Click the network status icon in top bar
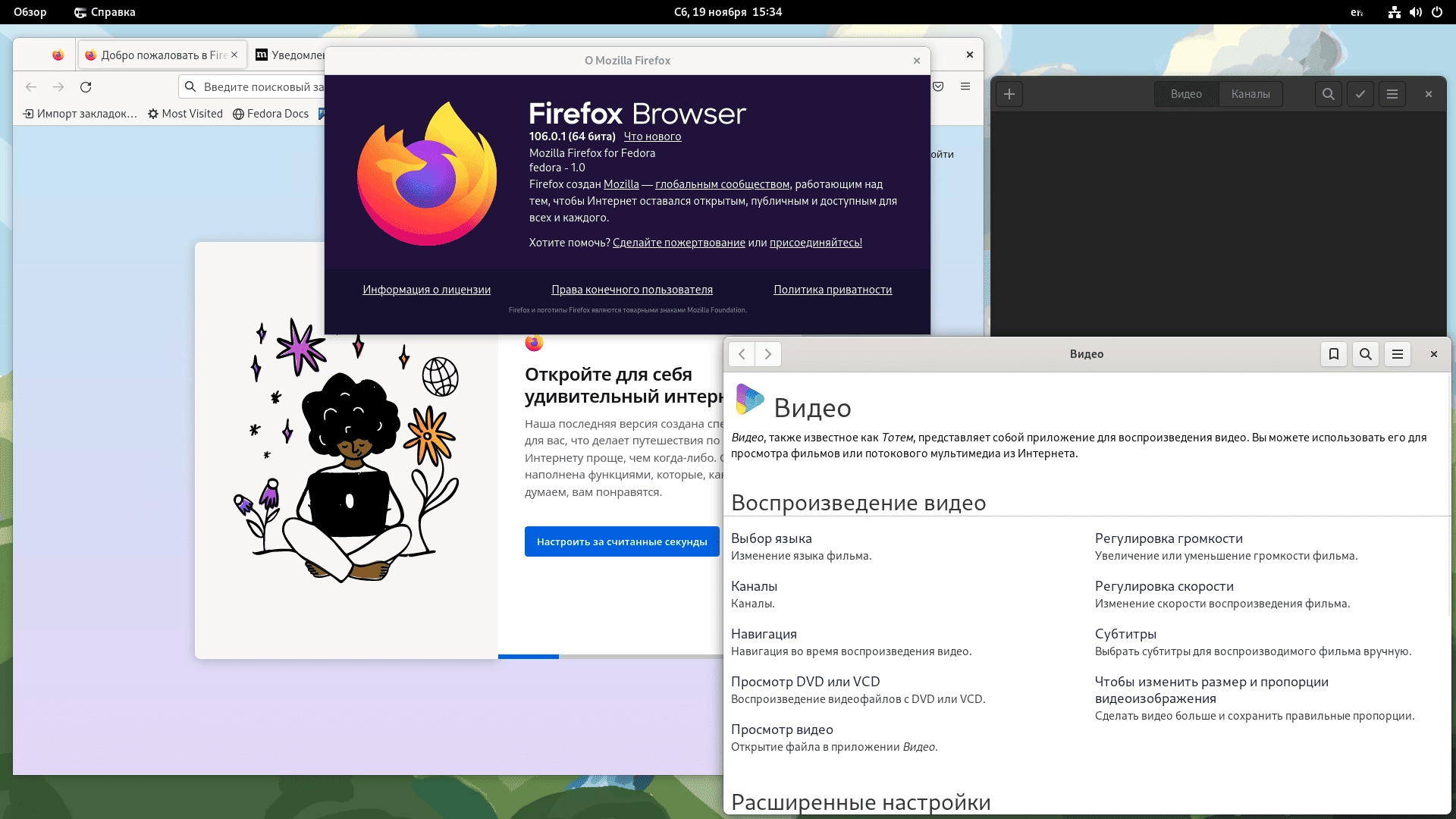 [x=1395, y=12]
